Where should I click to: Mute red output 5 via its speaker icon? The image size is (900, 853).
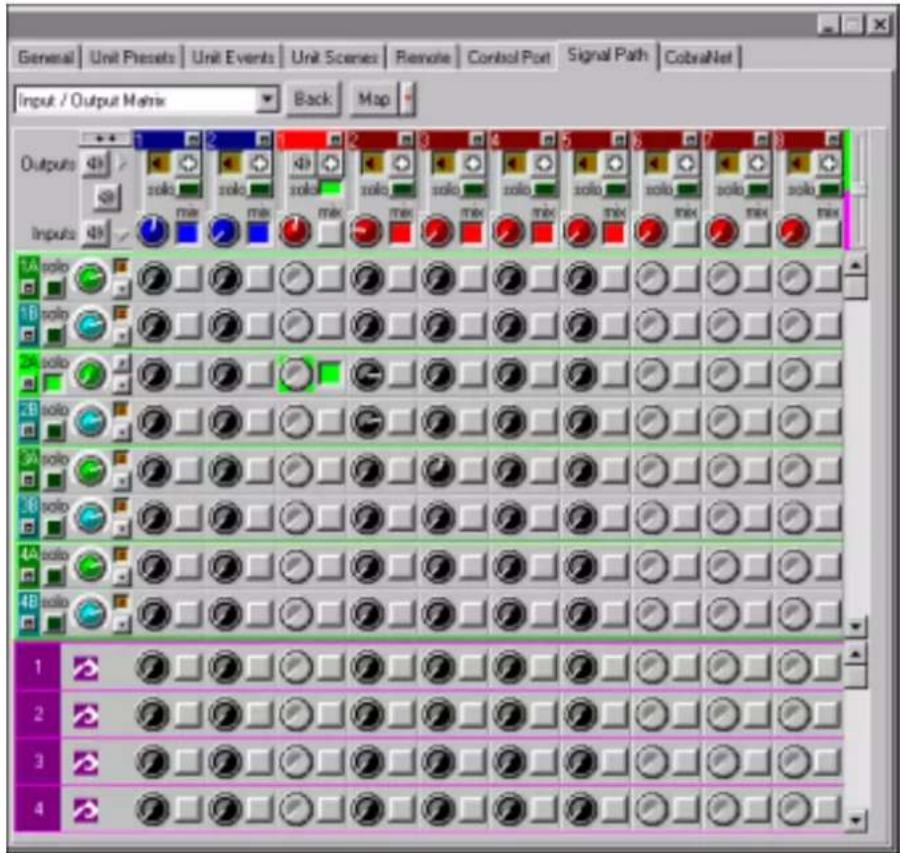click(585, 164)
